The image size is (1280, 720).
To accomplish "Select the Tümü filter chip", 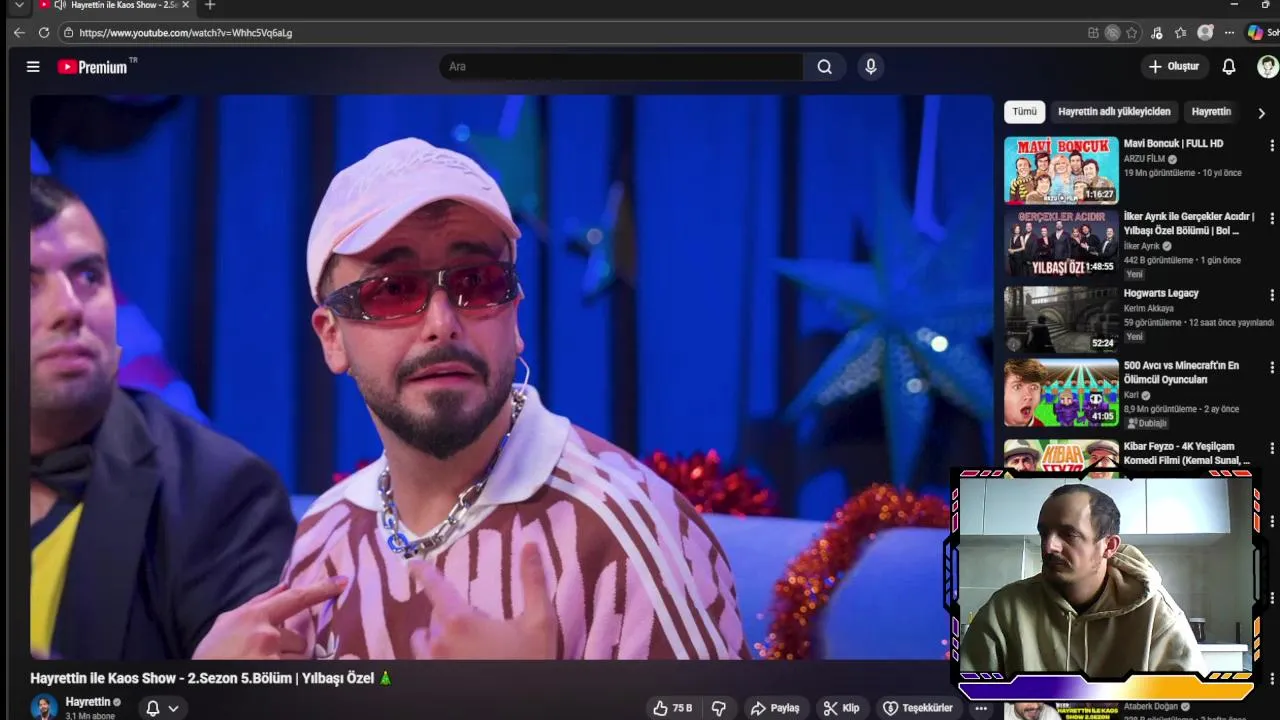I will (x=1025, y=112).
